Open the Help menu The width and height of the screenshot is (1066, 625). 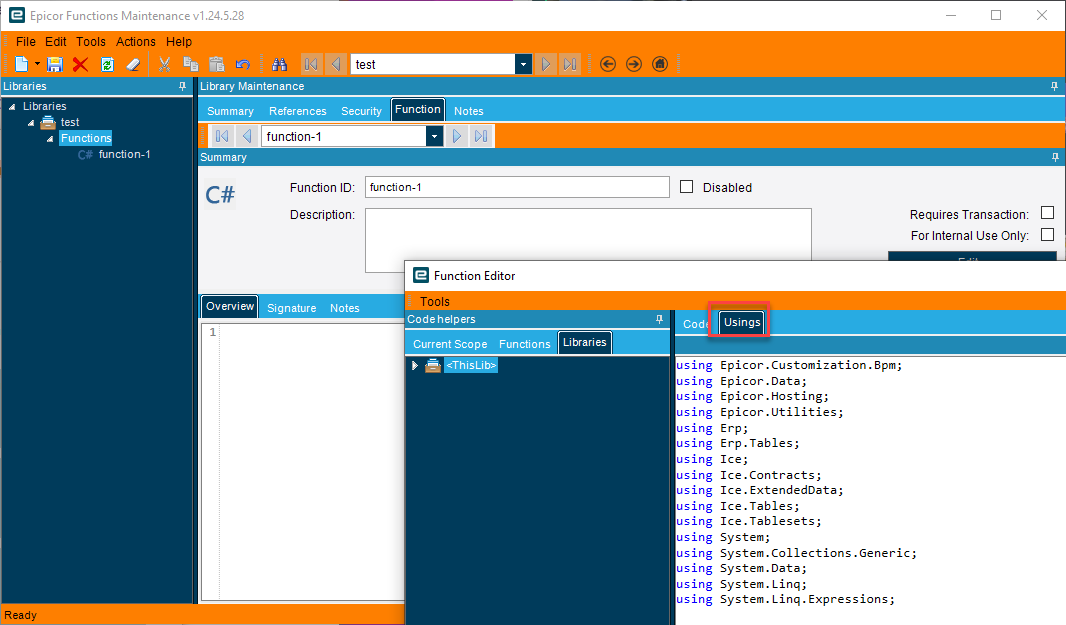pyautogui.click(x=179, y=41)
